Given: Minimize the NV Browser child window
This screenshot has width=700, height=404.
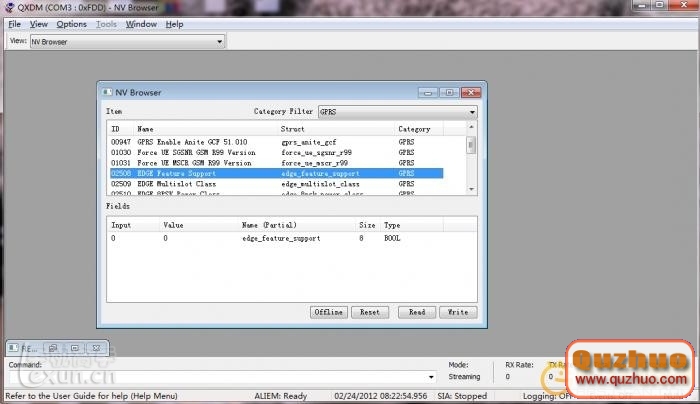Looking at the screenshot, I should [428, 92].
